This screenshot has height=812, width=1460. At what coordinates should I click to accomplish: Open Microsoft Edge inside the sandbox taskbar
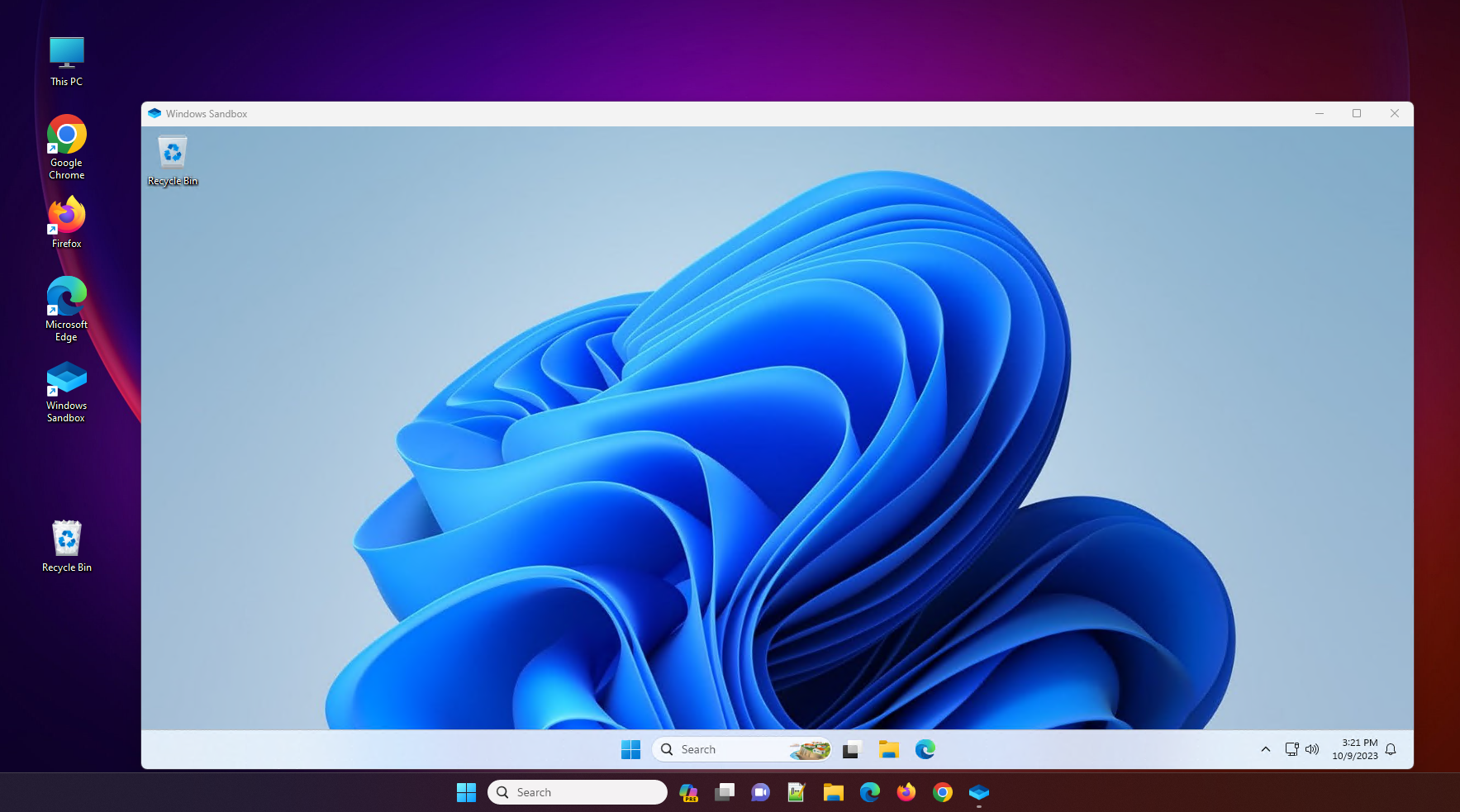[x=925, y=749]
